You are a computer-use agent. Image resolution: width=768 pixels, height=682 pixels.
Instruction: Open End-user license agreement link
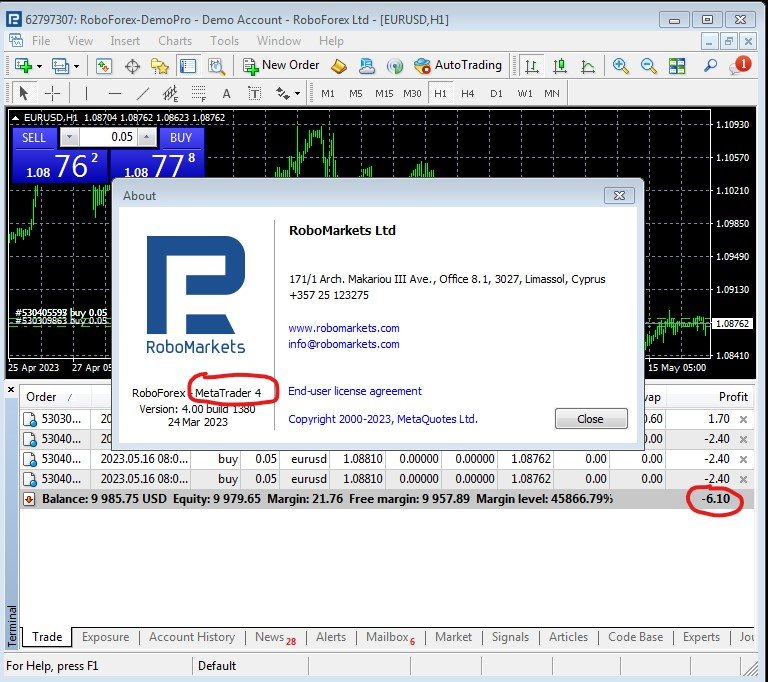click(355, 391)
